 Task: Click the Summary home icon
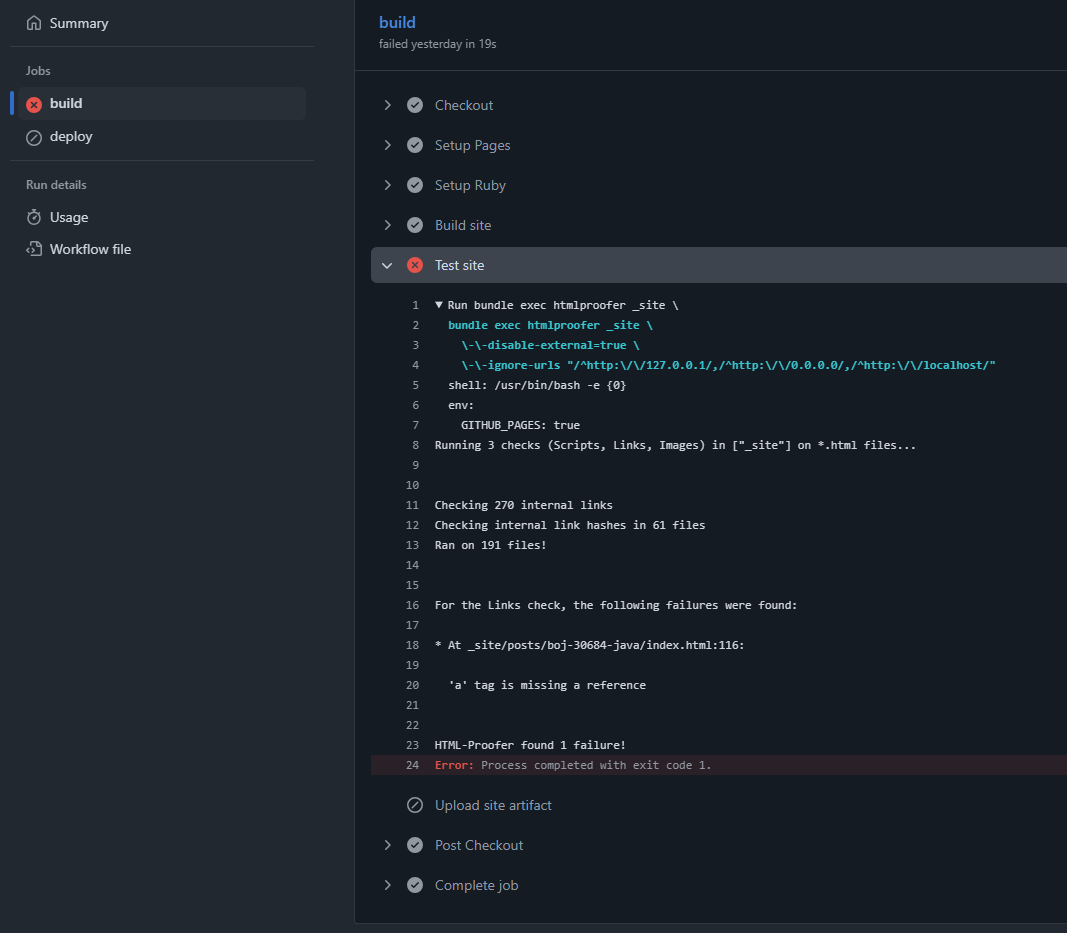coord(33,23)
